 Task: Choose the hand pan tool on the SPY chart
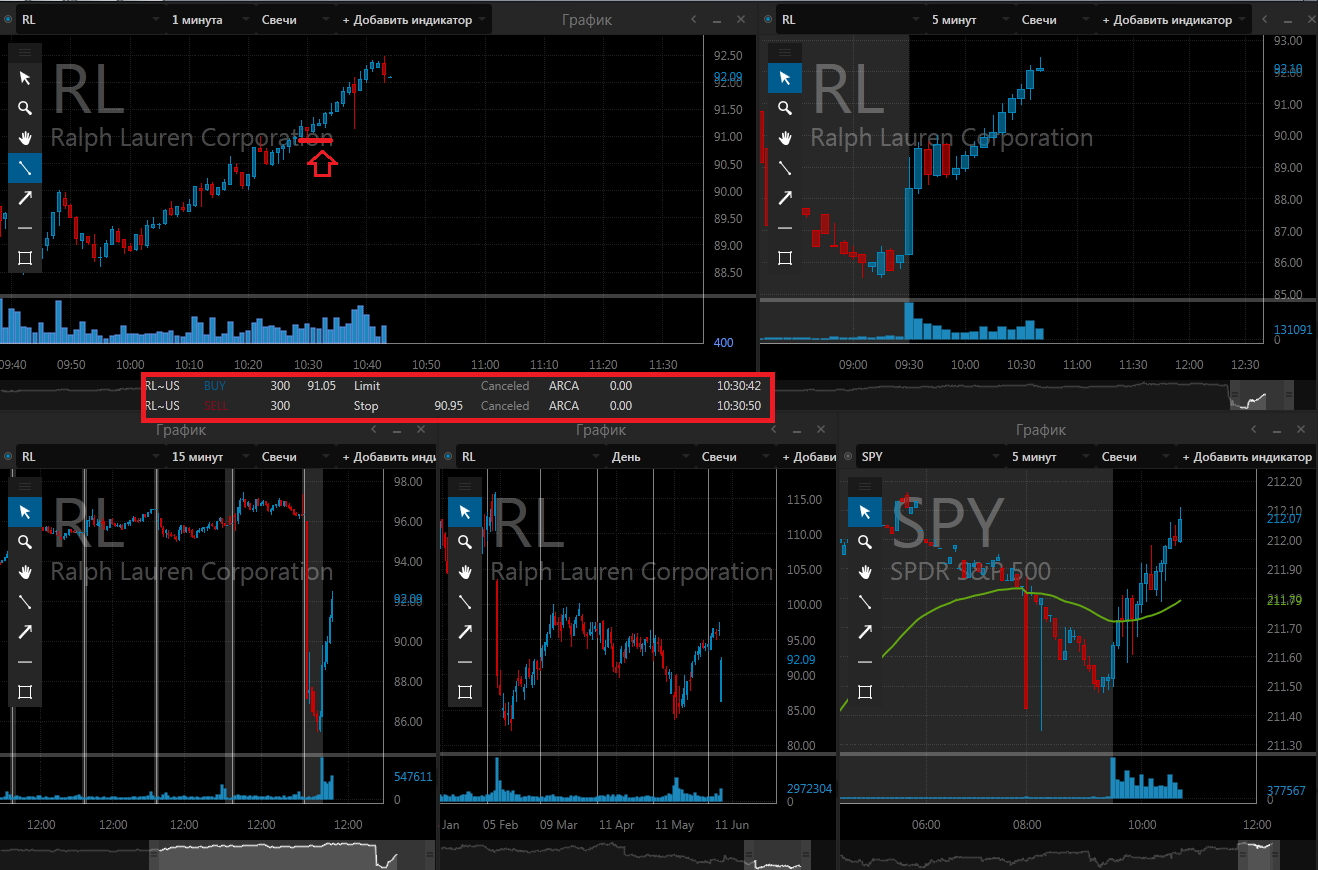click(x=865, y=571)
